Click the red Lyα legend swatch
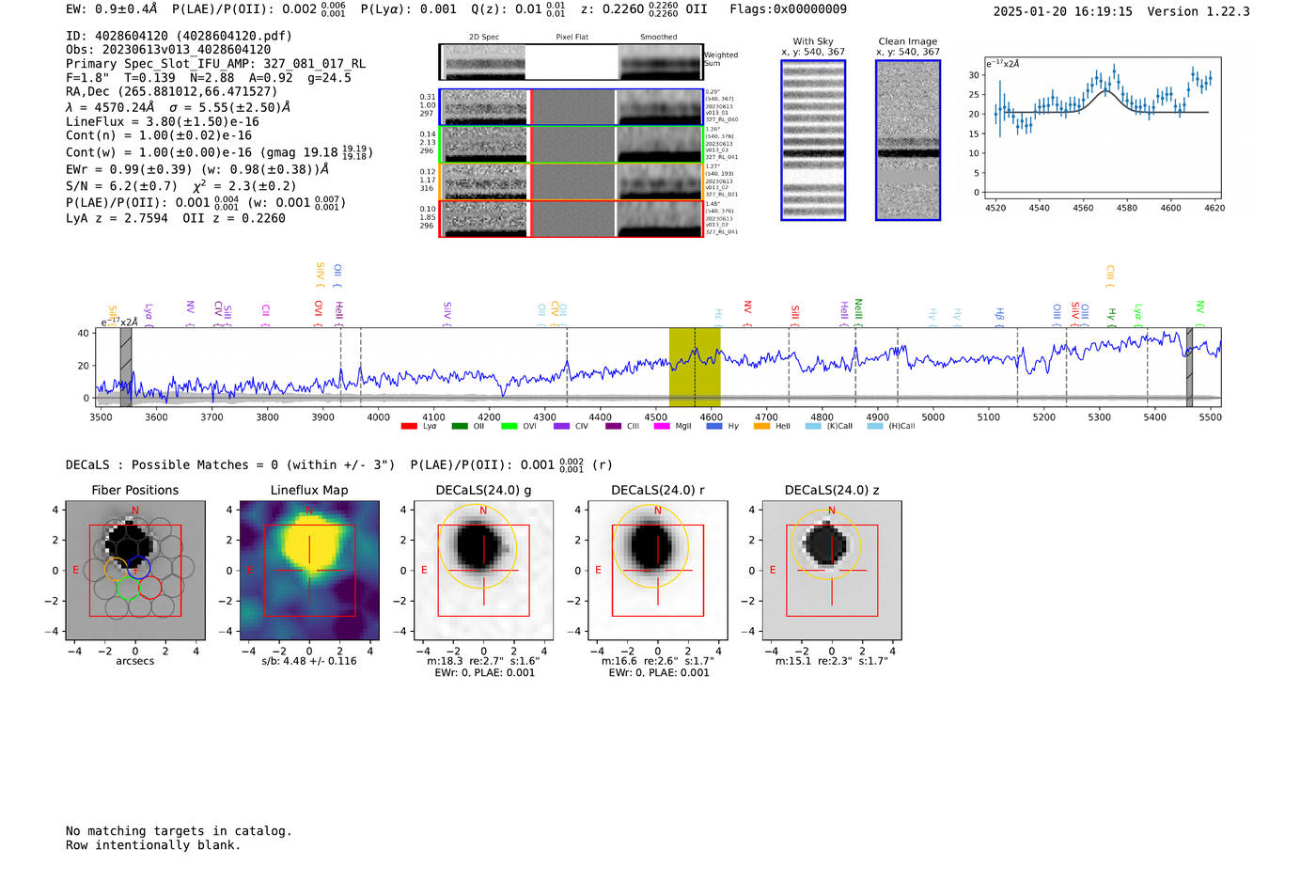 [x=409, y=426]
